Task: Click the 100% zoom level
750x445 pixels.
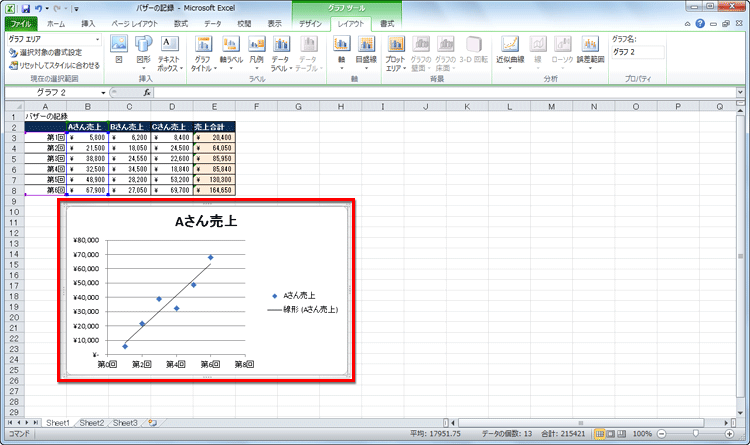Action: (x=642, y=434)
